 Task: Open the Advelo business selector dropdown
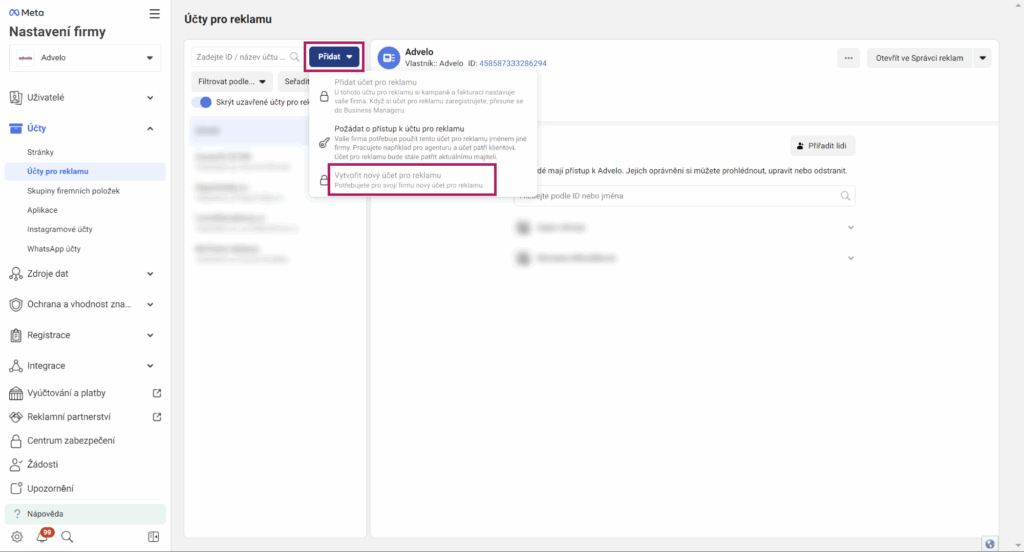(x=85, y=58)
